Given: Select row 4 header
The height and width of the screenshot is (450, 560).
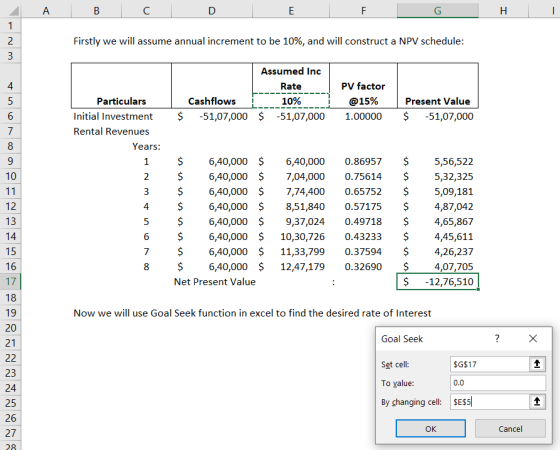Looking at the screenshot, I should [10, 78].
